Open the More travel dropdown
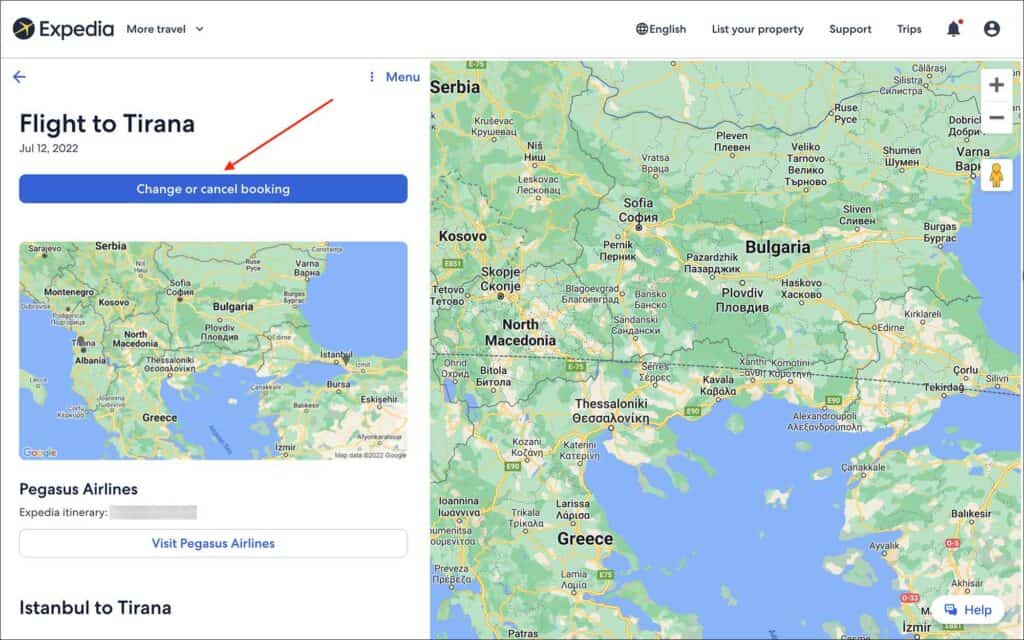 click(165, 29)
